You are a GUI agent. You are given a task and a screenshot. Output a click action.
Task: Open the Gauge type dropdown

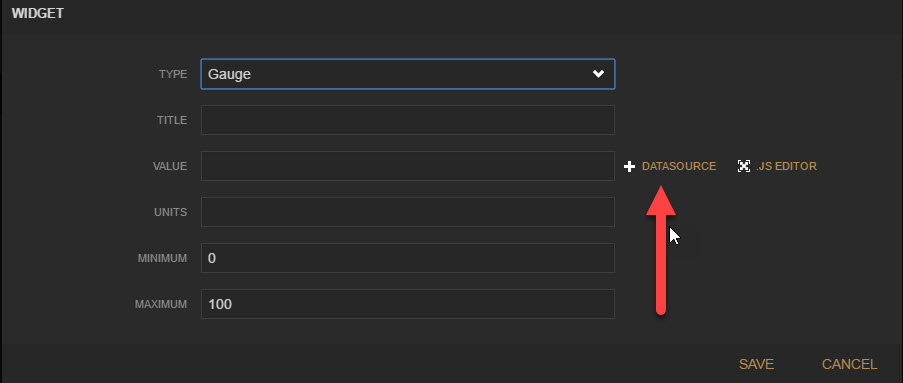pyautogui.click(x=408, y=74)
